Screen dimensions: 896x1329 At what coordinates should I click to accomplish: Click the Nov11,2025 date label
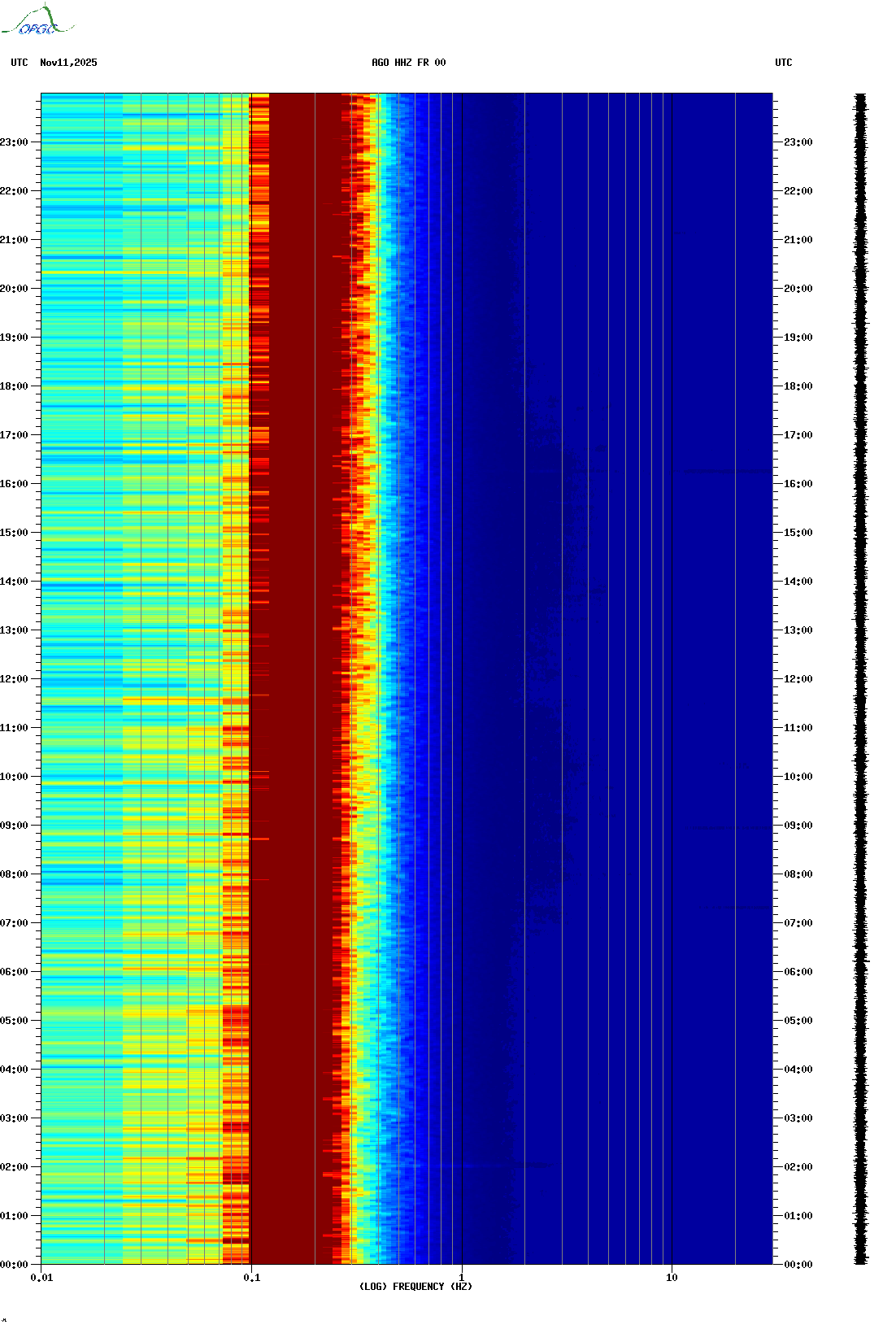[x=68, y=63]
